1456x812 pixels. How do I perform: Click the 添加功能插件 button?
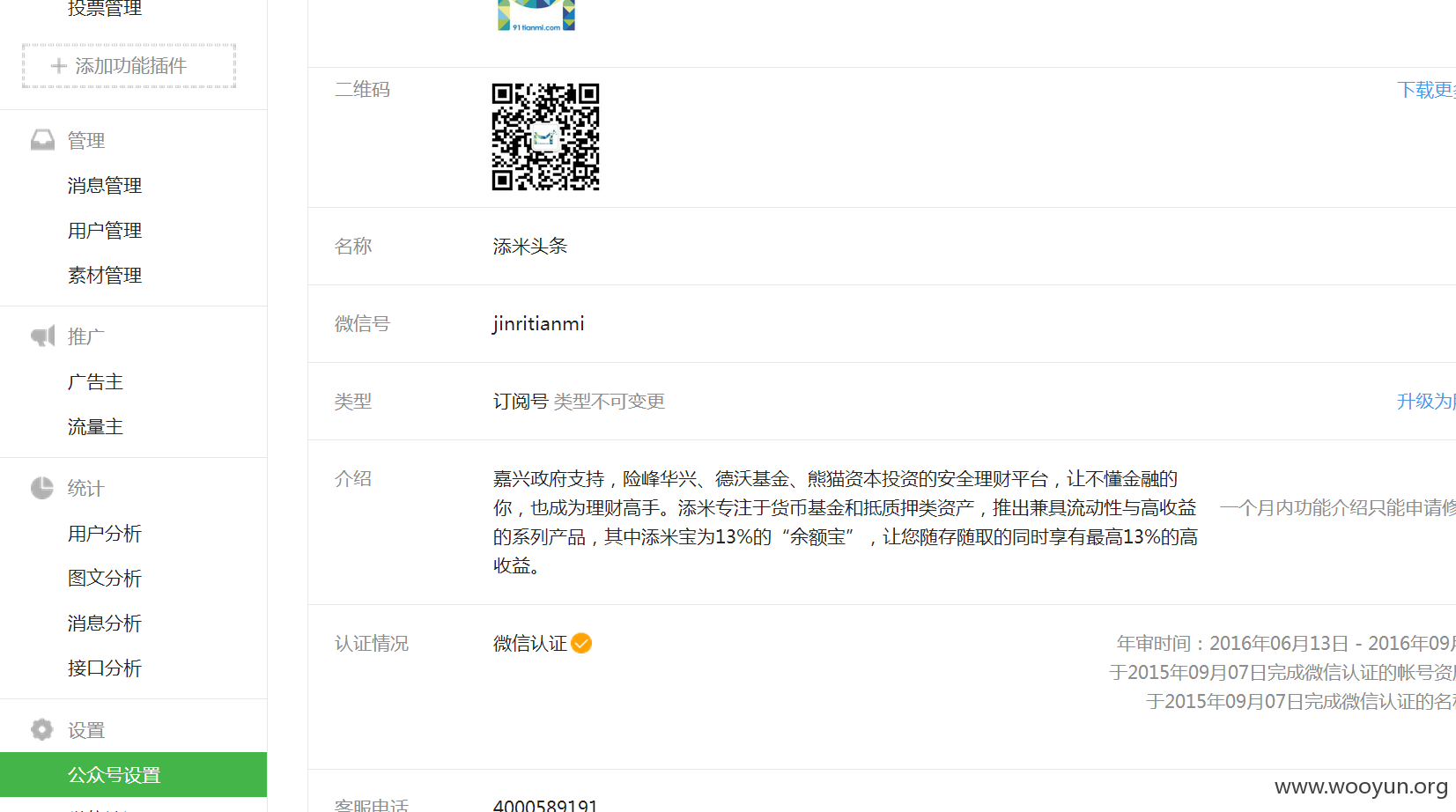(x=129, y=66)
